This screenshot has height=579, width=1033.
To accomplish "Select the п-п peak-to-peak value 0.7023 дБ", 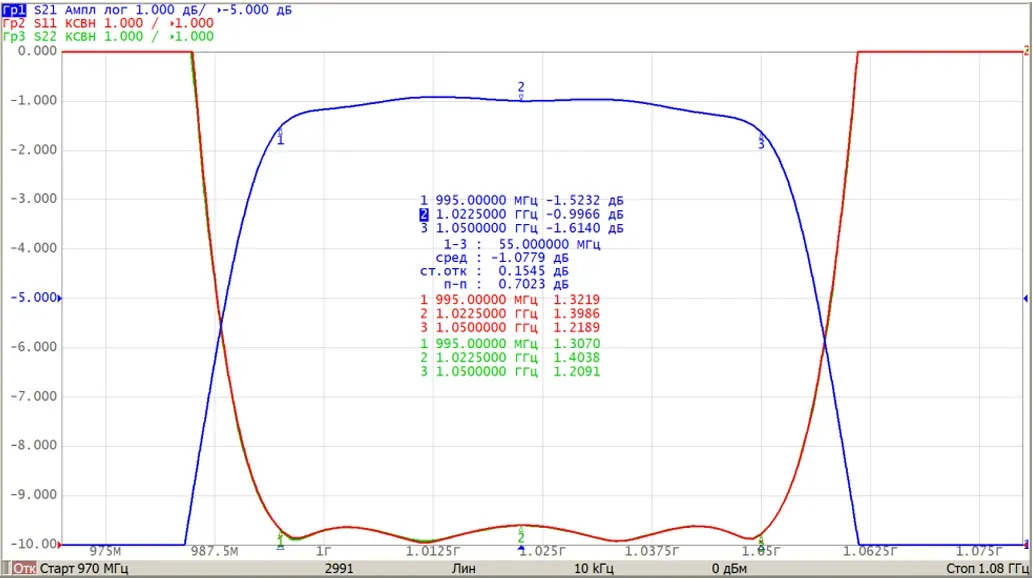I will pos(533,284).
